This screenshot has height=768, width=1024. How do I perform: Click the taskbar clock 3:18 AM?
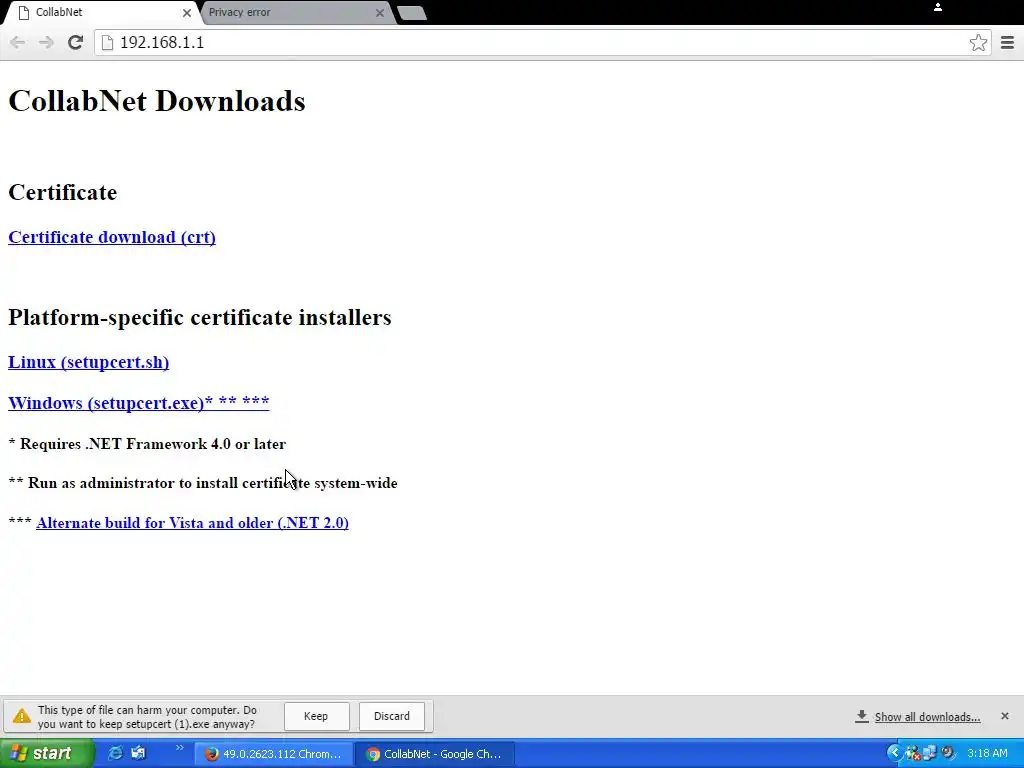[x=987, y=754]
